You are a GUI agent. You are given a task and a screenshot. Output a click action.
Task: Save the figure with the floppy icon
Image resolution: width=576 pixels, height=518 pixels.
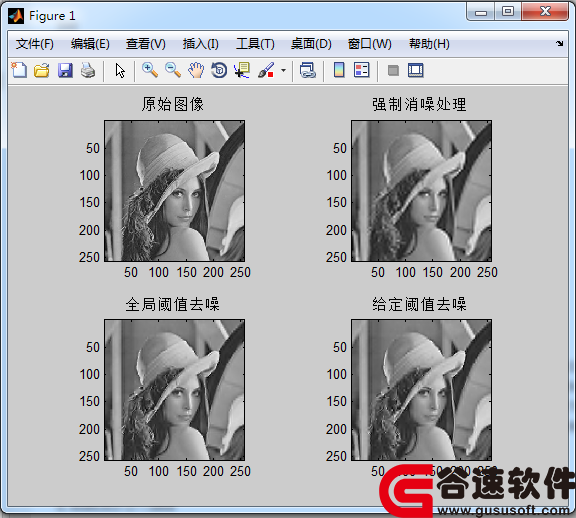pyautogui.click(x=65, y=70)
